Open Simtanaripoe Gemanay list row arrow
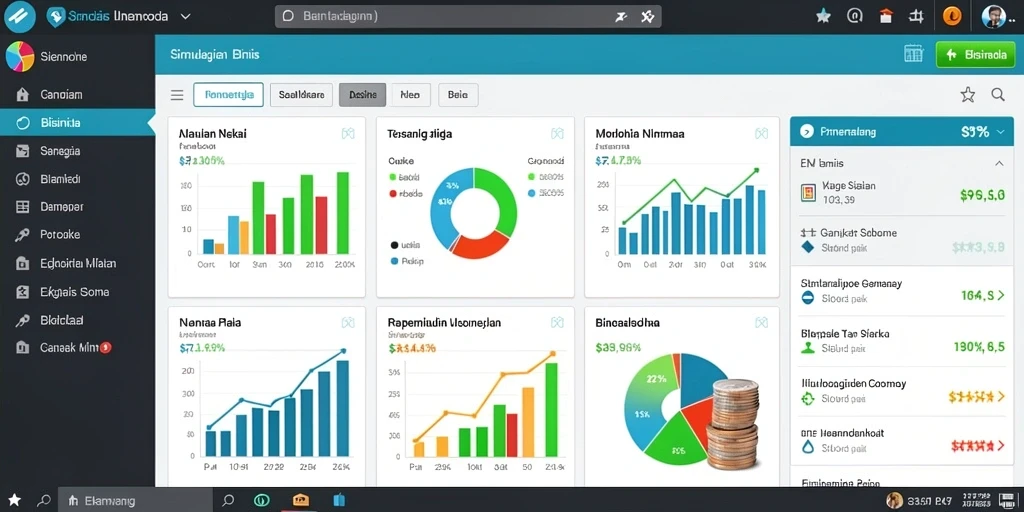 [1000, 295]
